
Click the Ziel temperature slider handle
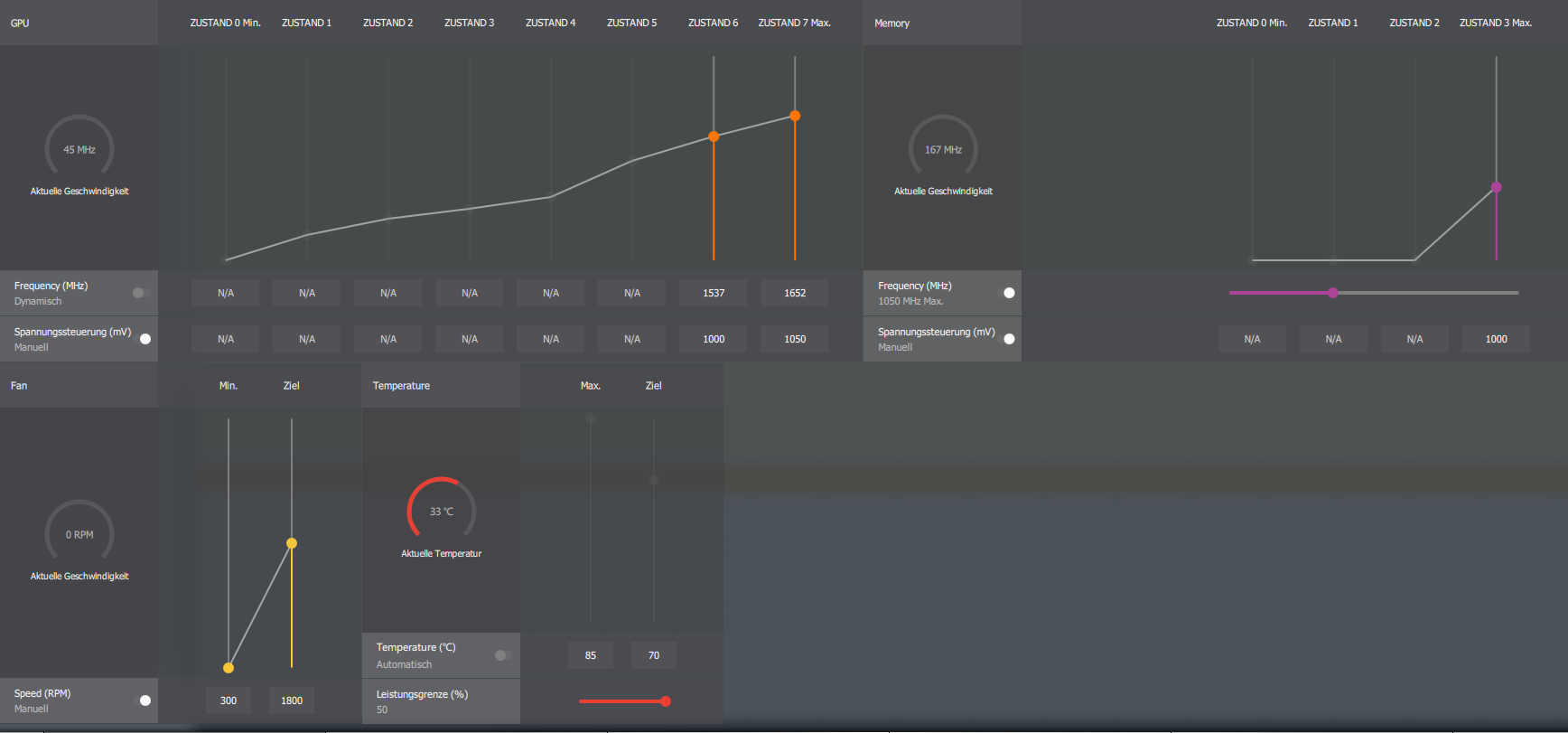[x=654, y=480]
